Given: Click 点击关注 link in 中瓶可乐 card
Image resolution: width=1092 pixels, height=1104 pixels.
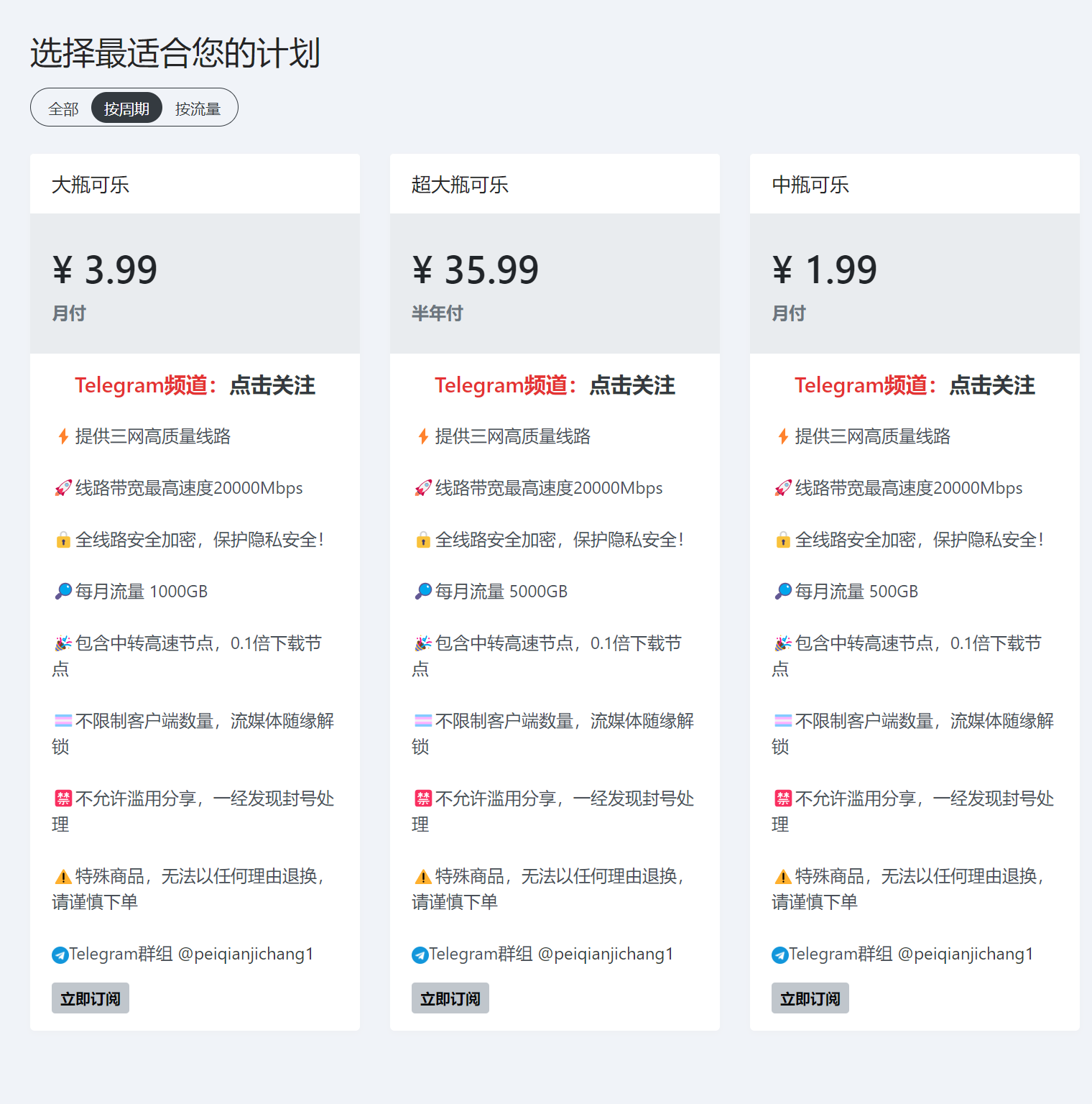Looking at the screenshot, I should point(992,385).
